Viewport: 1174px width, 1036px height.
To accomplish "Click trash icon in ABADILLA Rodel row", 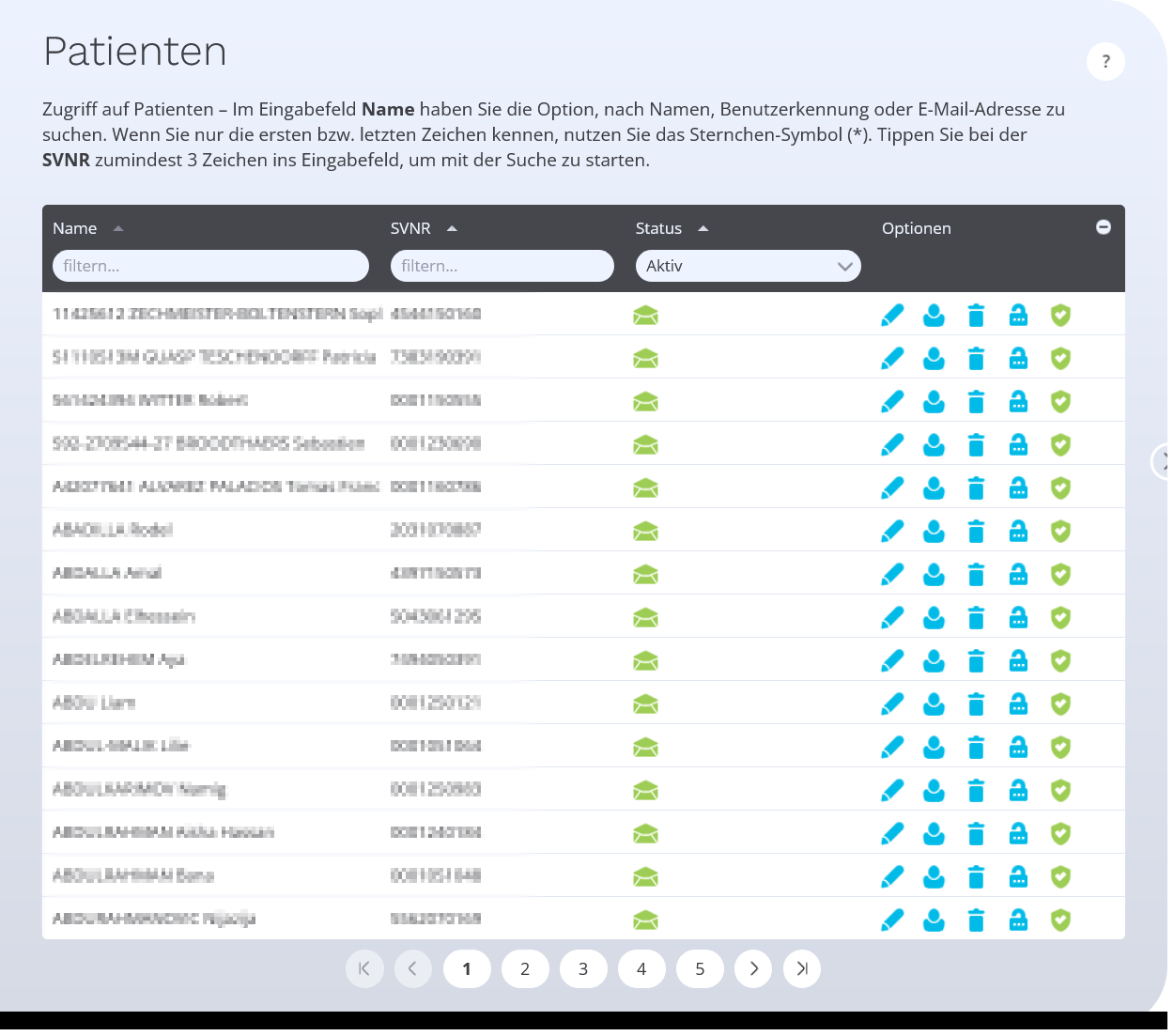I will coord(976,532).
